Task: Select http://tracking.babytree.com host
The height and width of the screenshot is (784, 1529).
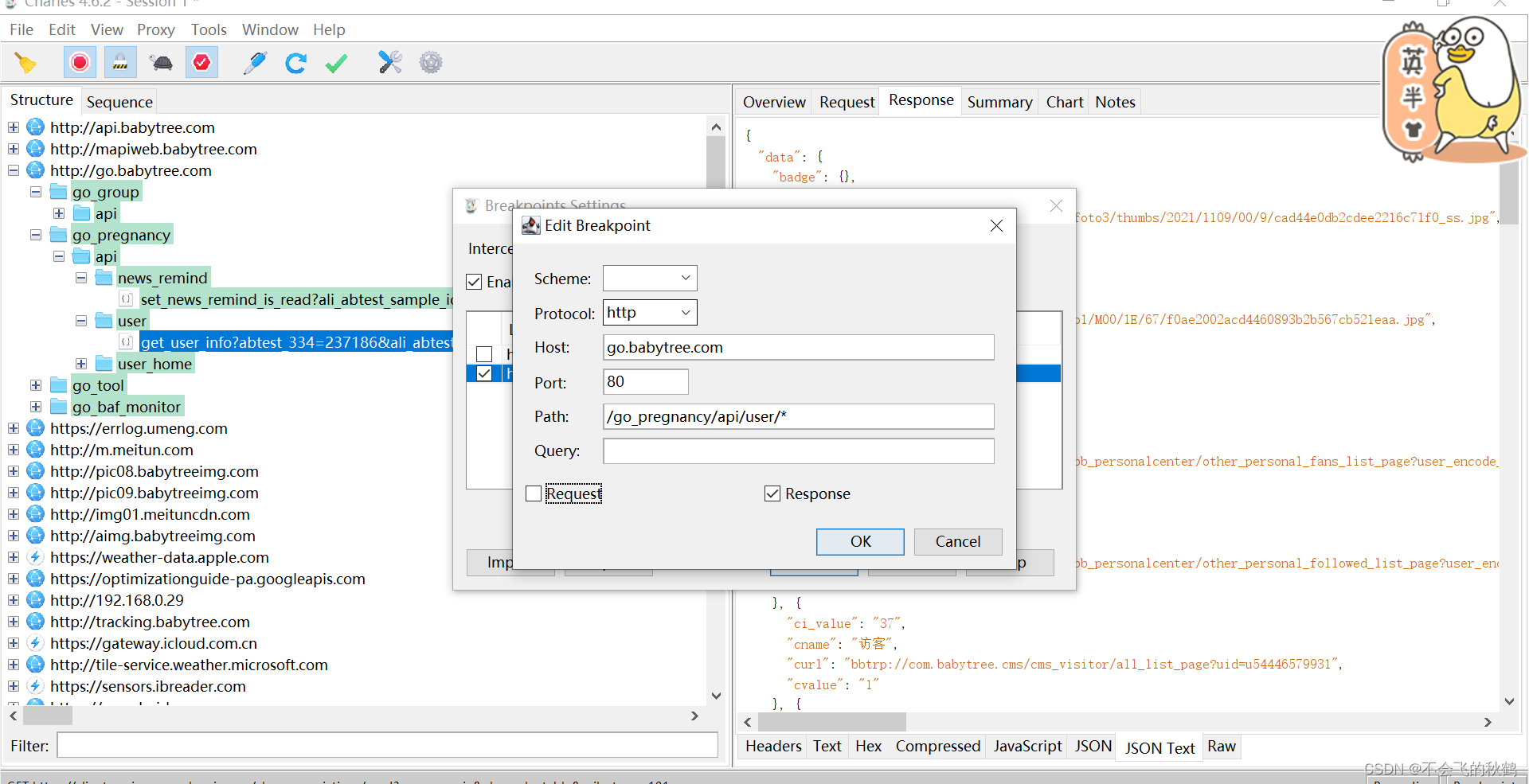Action: coord(150,622)
